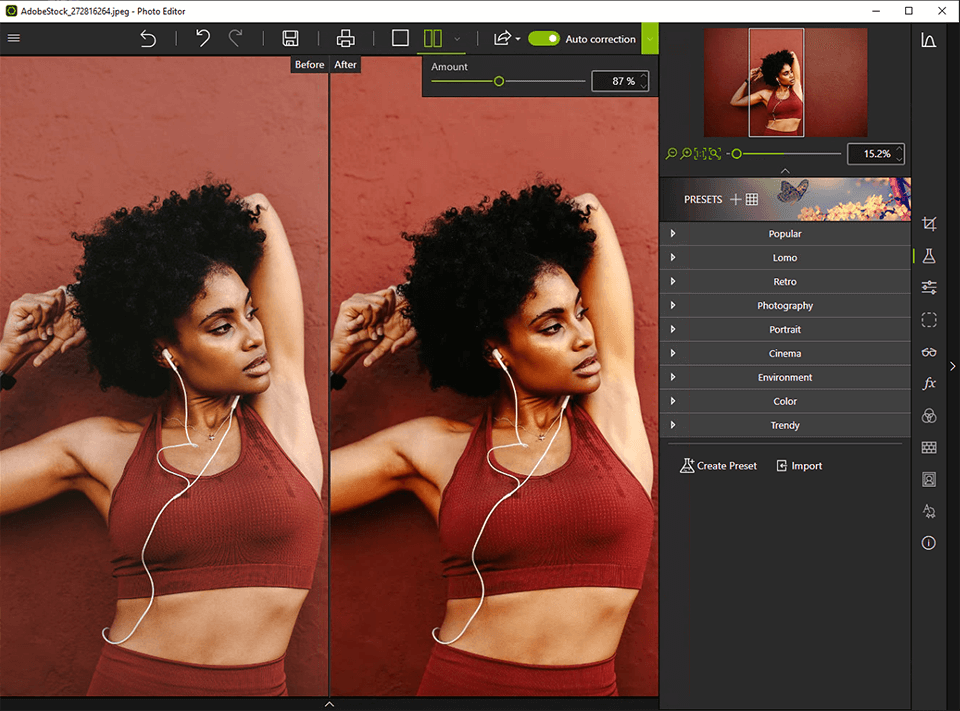Switch to single image view mode

(400, 39)
